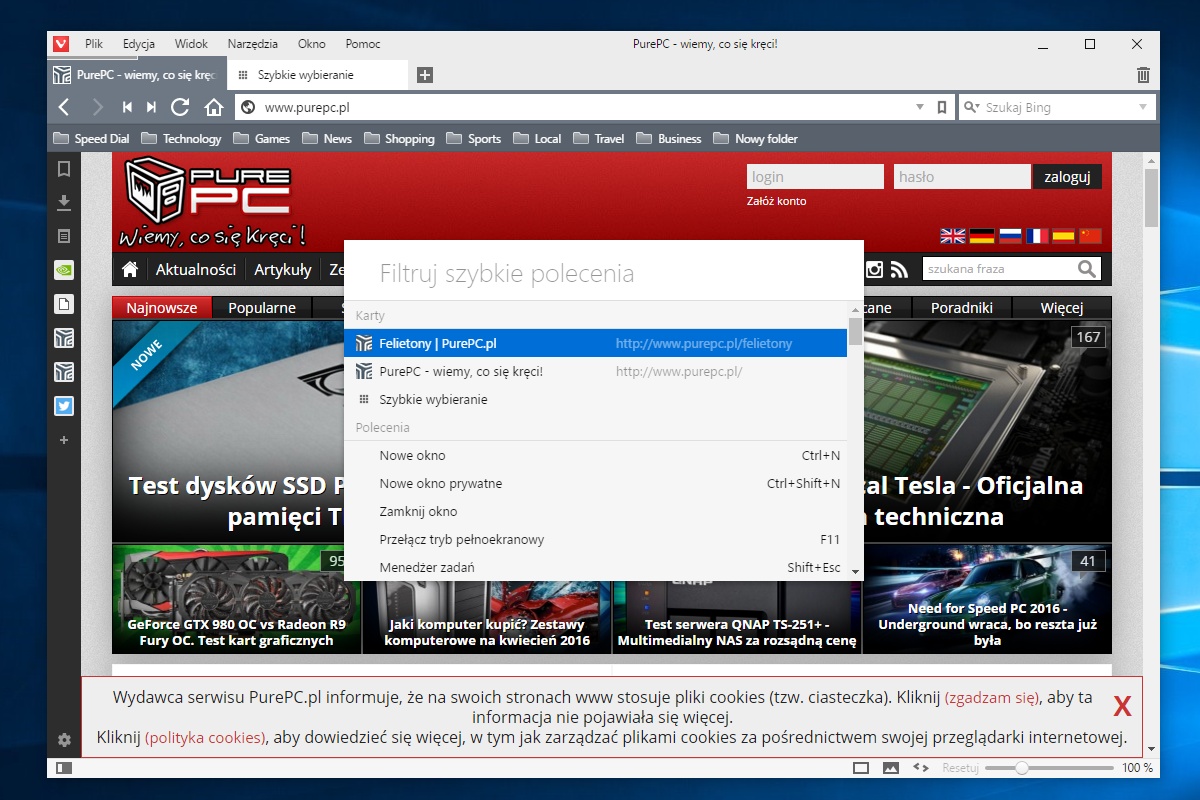This screenshot has width=1200, height=800.
Task: Open the Edycja menu
Action: click(139, 44)
